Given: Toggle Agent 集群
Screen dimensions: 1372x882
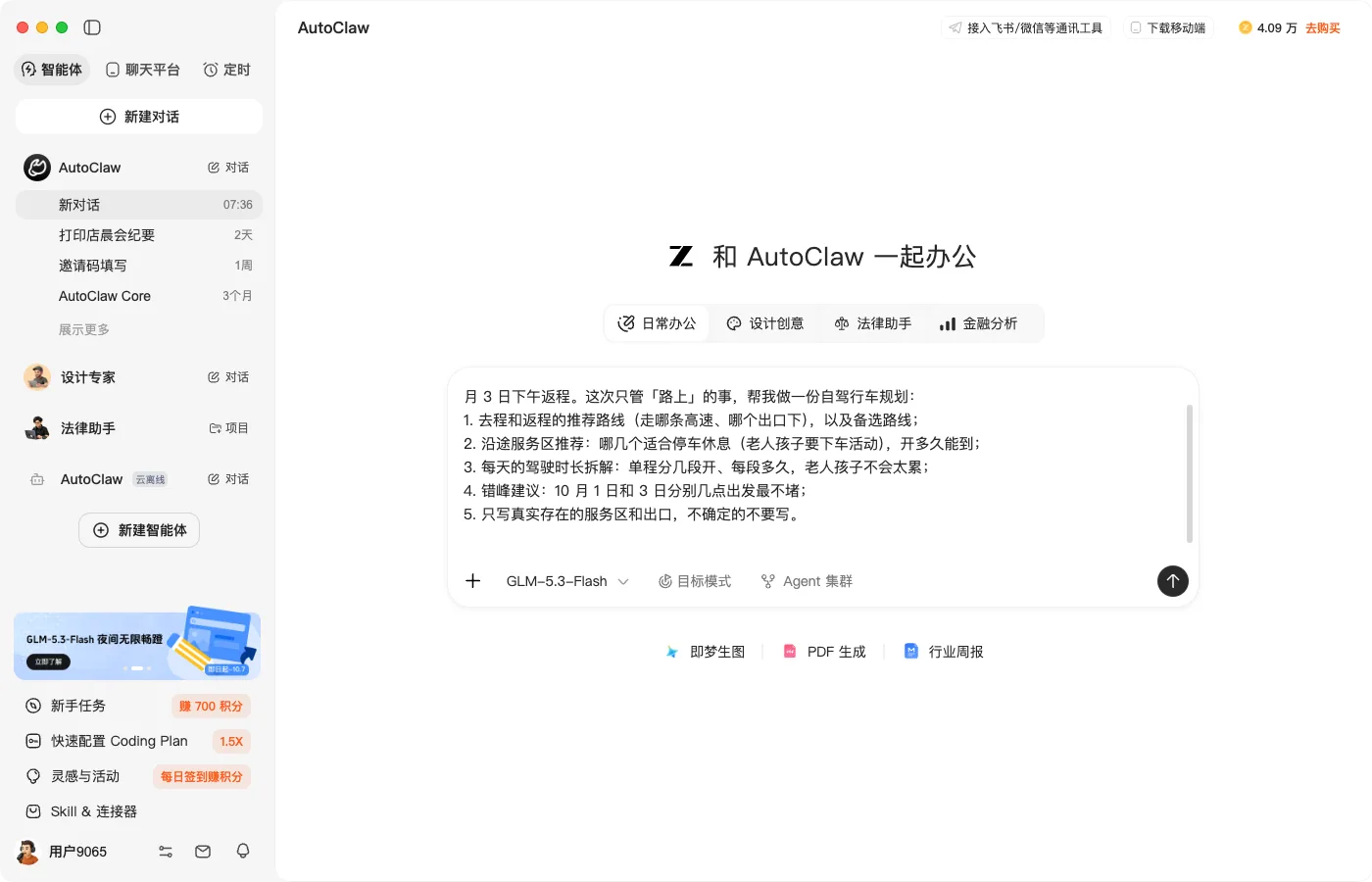Looking at the screenshot, I should 807,581.
